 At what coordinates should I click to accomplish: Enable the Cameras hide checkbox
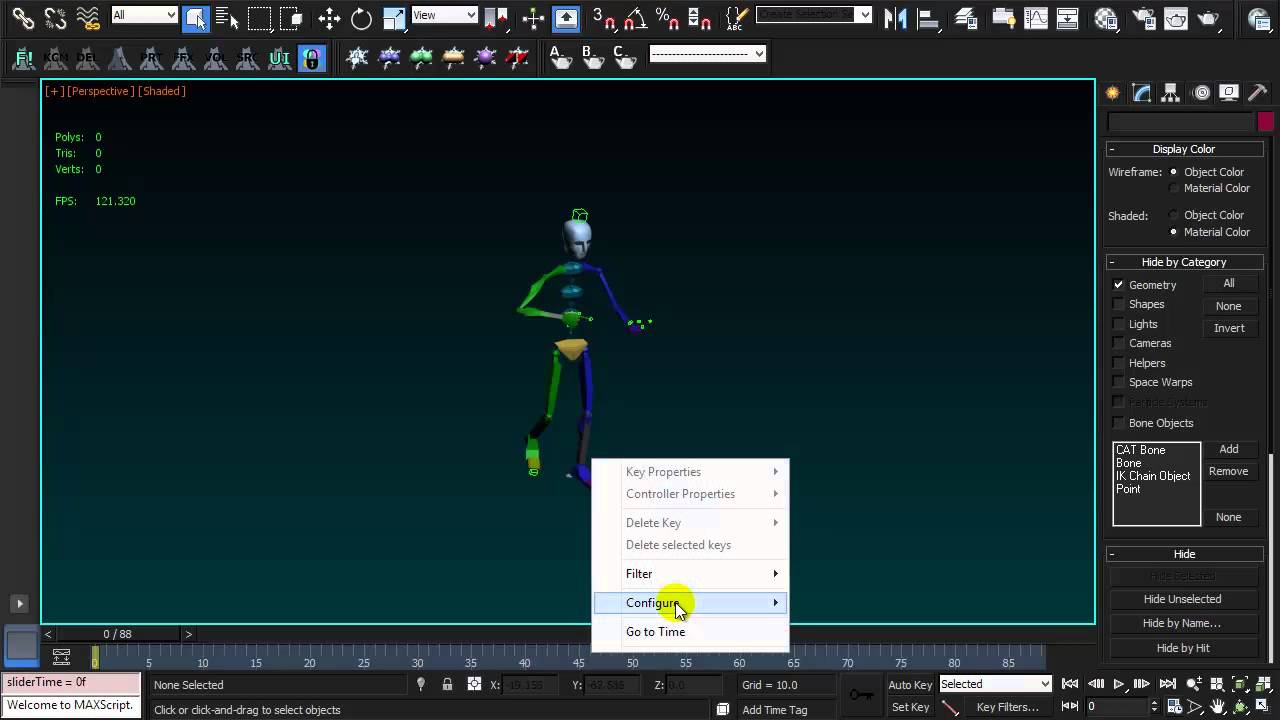coord(1119,343)
